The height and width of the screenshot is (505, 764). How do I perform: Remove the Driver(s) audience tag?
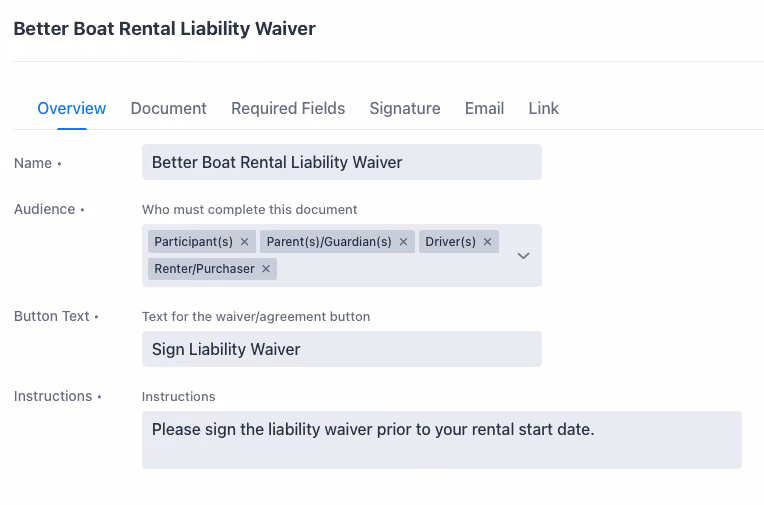click(x=487, y=242)
